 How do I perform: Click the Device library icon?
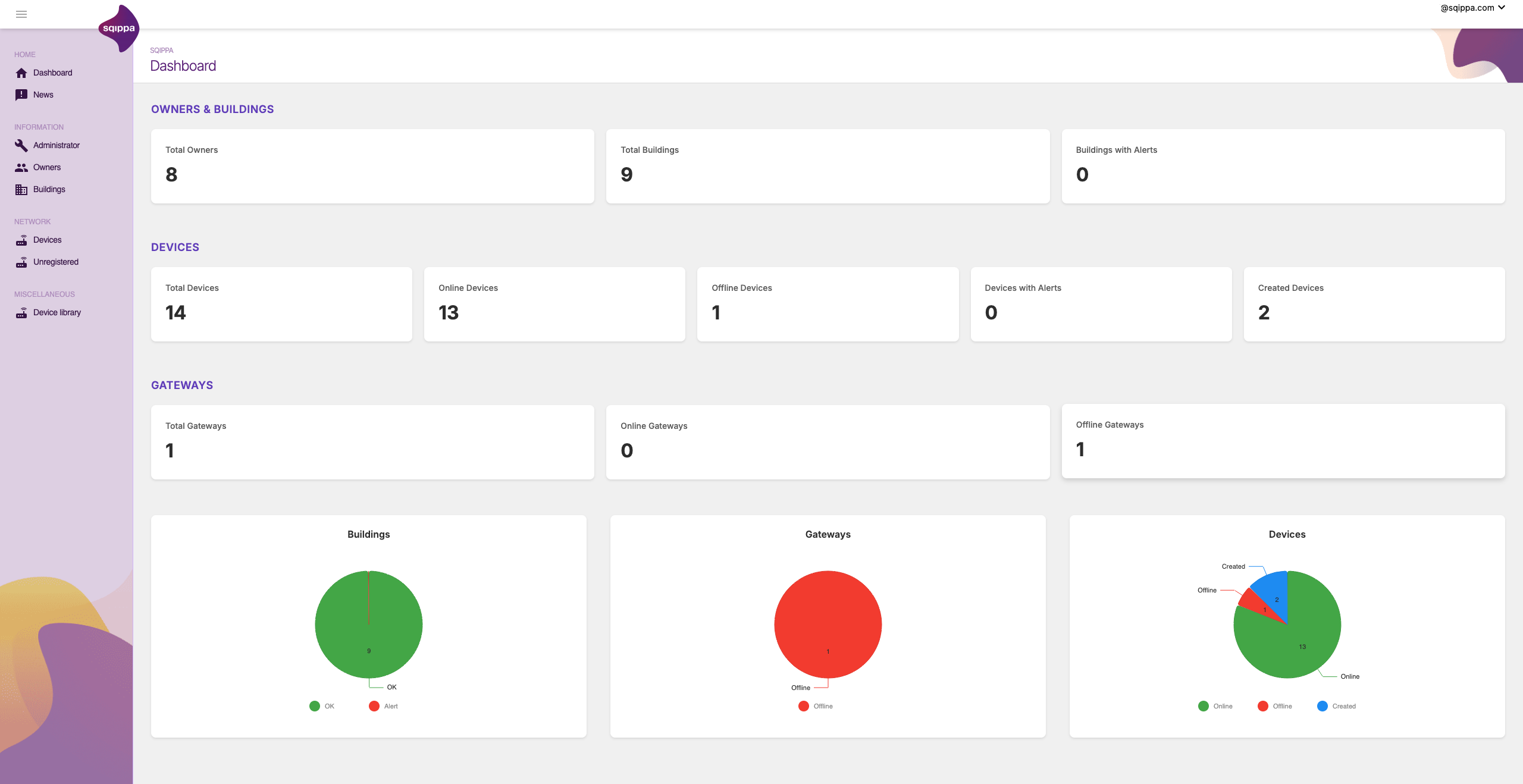21,313
